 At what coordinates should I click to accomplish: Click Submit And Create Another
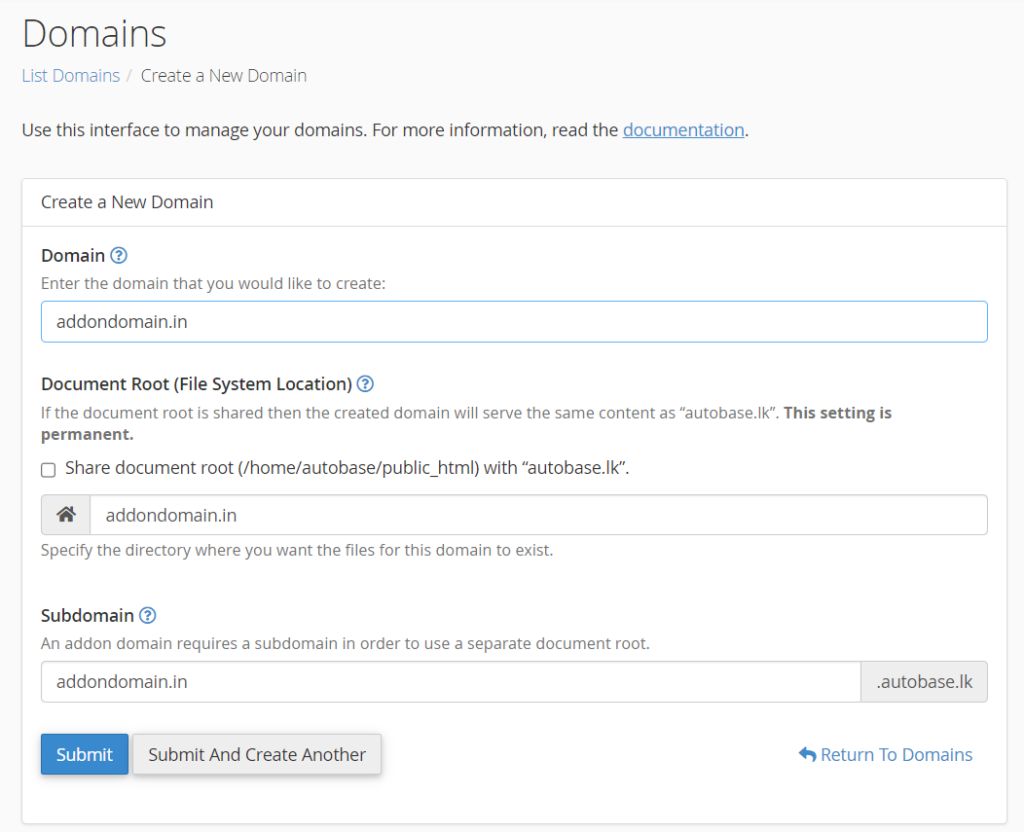click(x=256, y=754)
